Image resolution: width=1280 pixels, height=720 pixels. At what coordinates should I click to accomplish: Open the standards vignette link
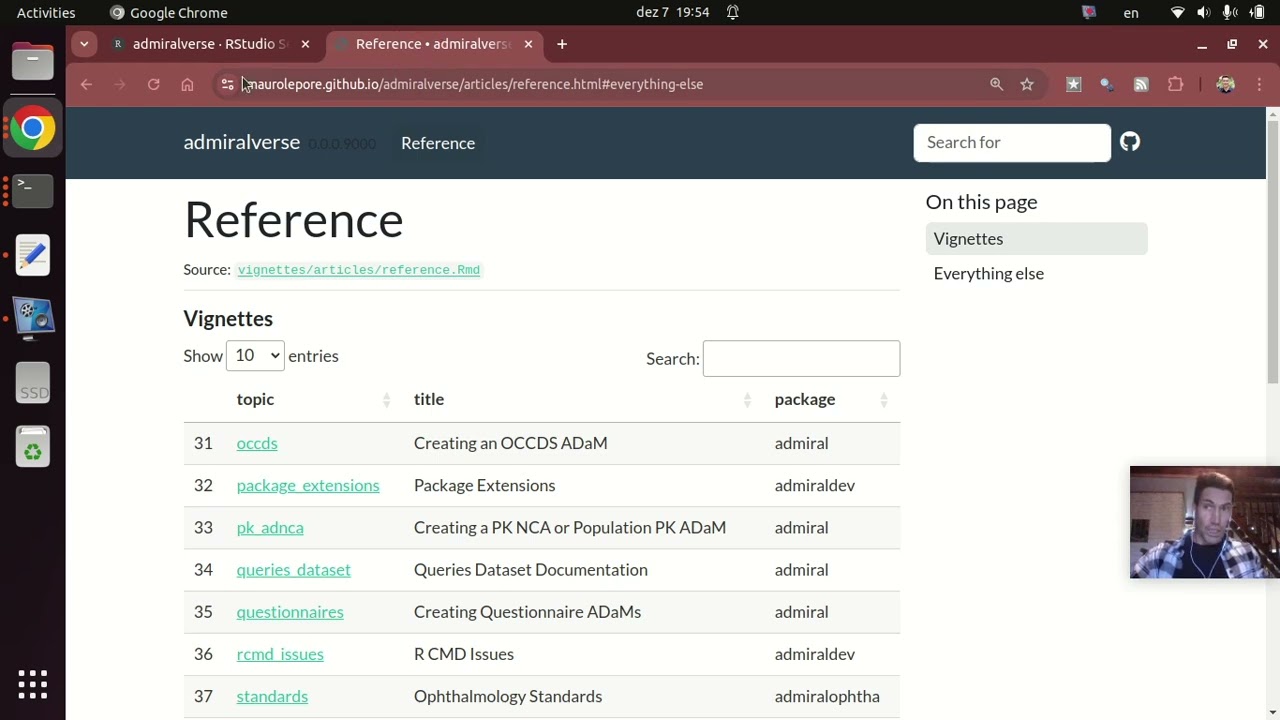(272, 696)
